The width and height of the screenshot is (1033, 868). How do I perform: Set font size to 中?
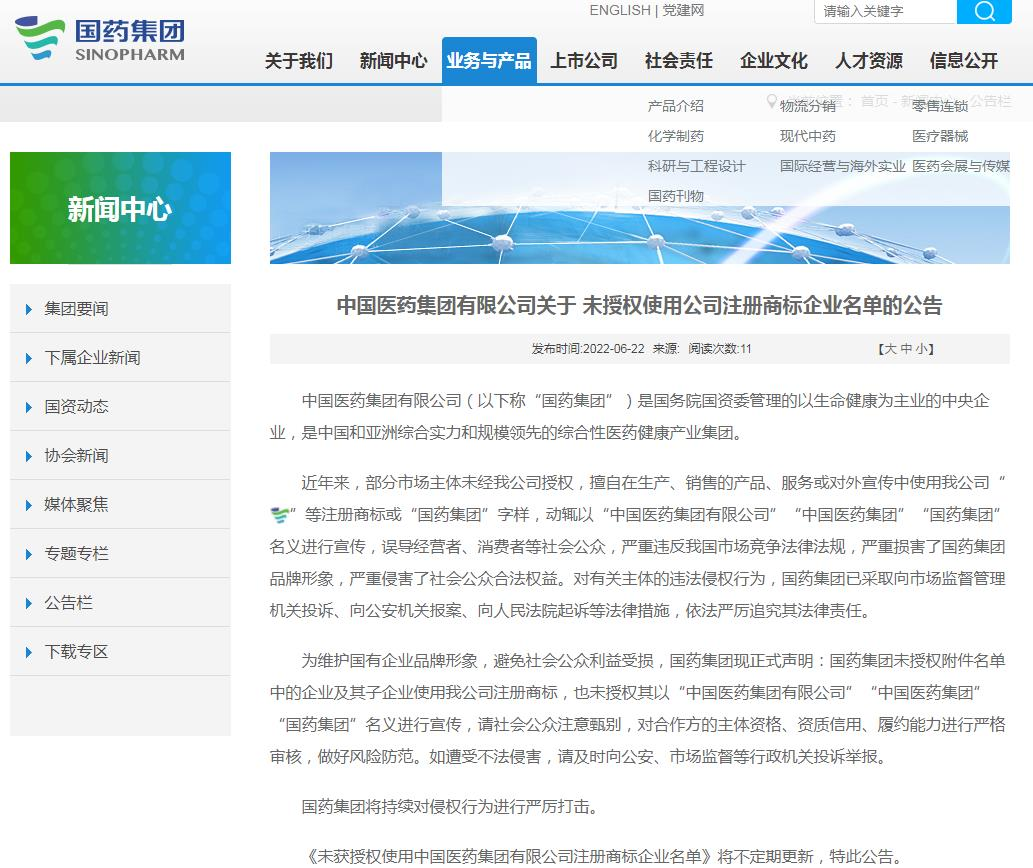point(906,349)
